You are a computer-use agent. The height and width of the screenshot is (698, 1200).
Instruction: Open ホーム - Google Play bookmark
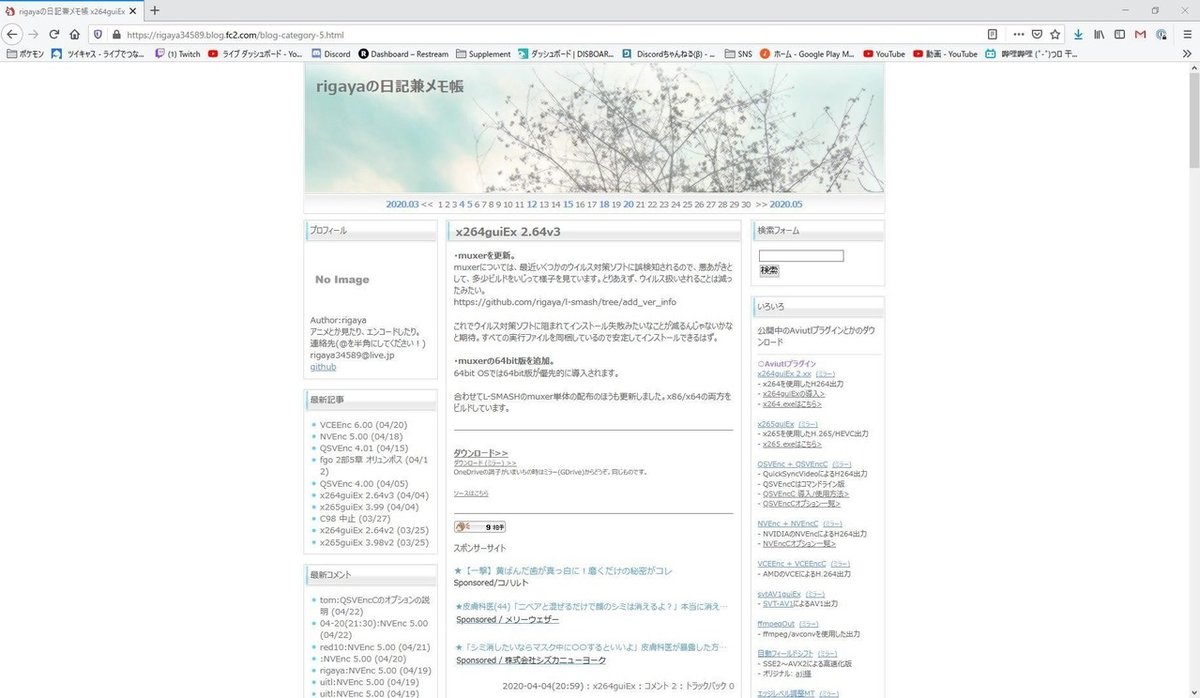click(x=807, y=54)
